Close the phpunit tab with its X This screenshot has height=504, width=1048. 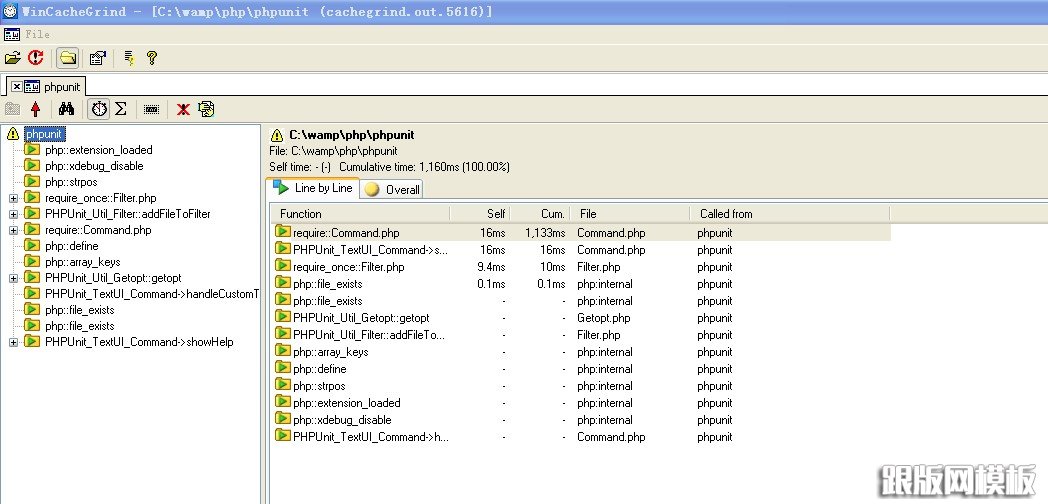pyautogui.click(x=17, y=87)
